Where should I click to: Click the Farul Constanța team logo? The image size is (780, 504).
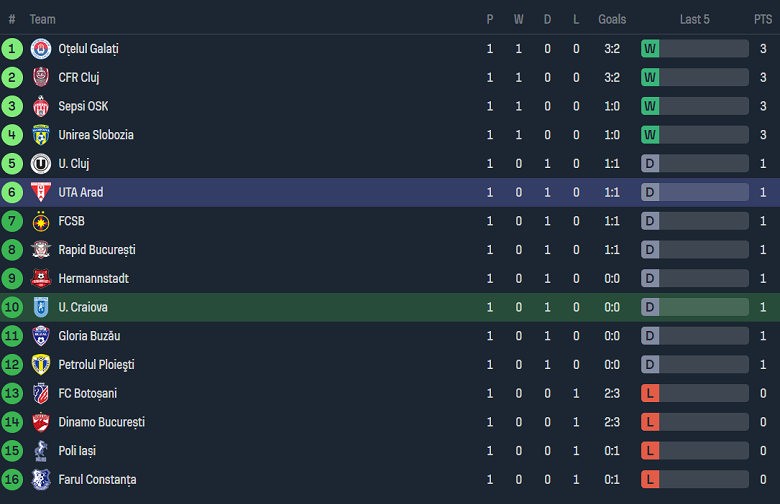[x=41, y=480]
